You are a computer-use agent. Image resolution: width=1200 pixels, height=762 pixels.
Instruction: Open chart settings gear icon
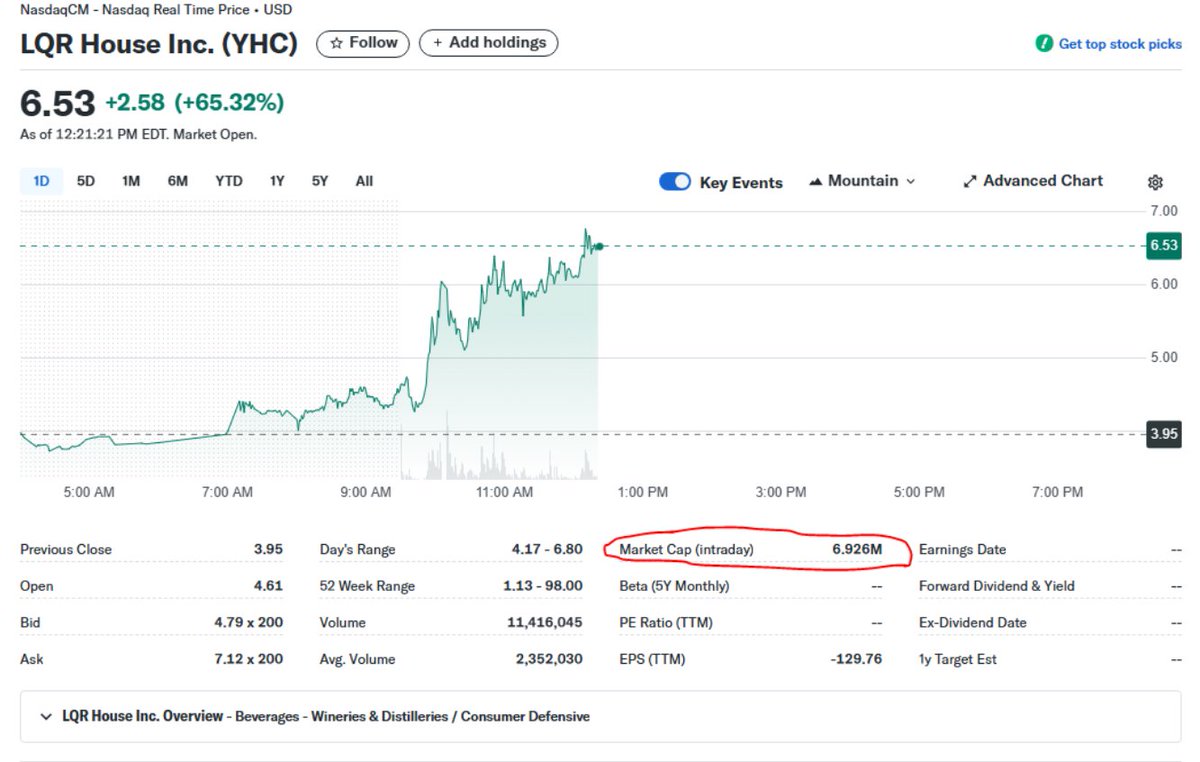pyautogui.click(x=1155, y=182)
